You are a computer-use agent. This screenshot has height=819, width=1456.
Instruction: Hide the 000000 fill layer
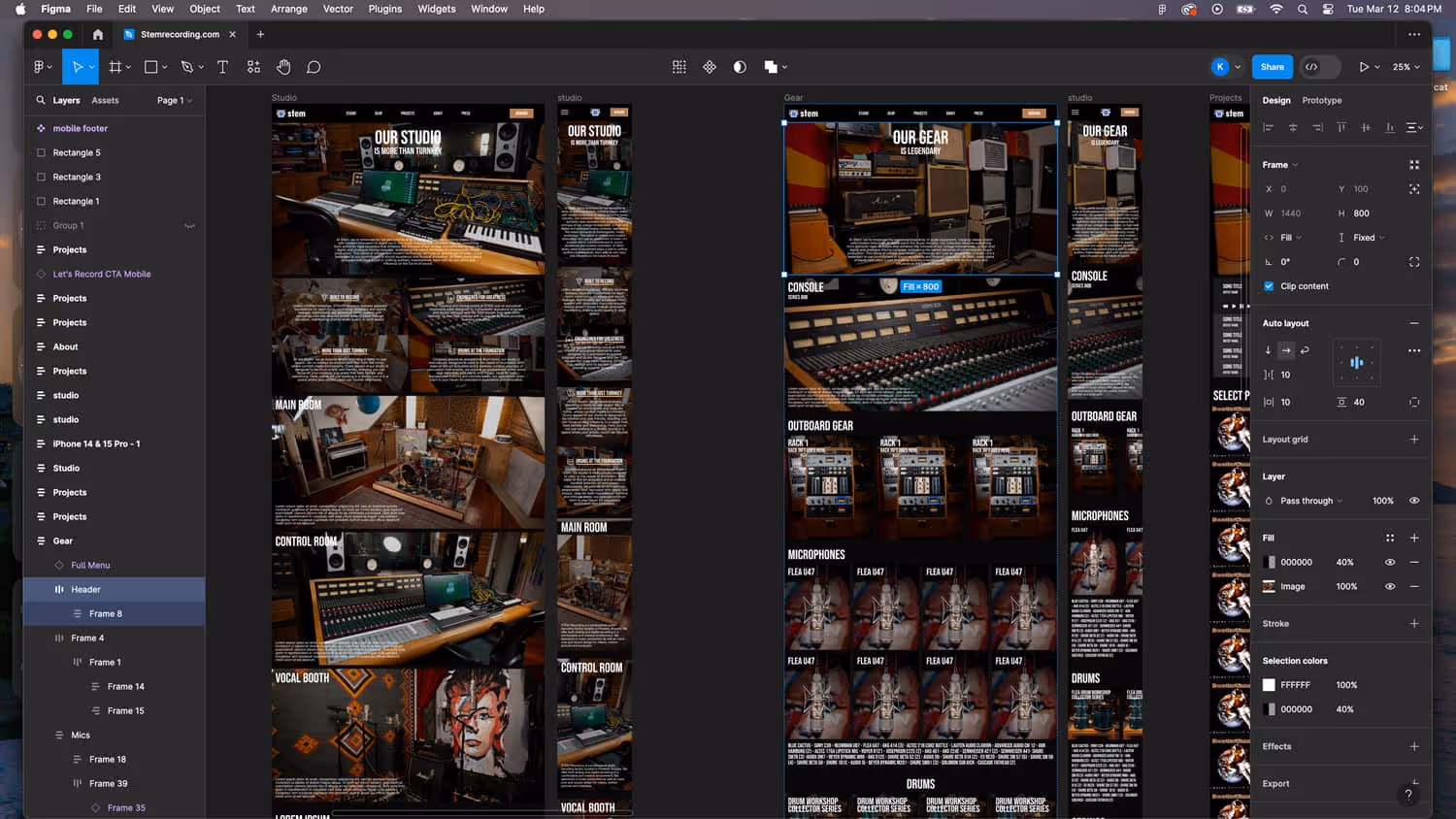tap(1390, 562)
